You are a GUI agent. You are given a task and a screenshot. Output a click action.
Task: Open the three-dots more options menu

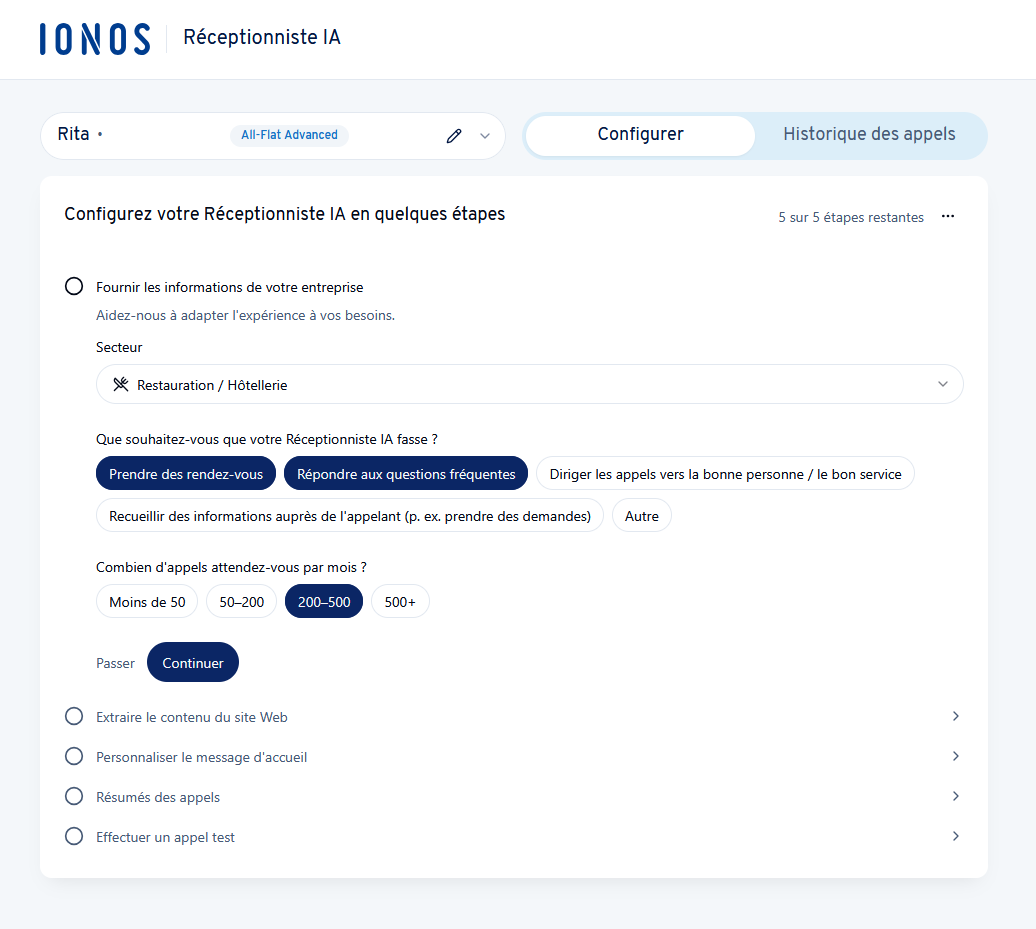tap(948, 216)
